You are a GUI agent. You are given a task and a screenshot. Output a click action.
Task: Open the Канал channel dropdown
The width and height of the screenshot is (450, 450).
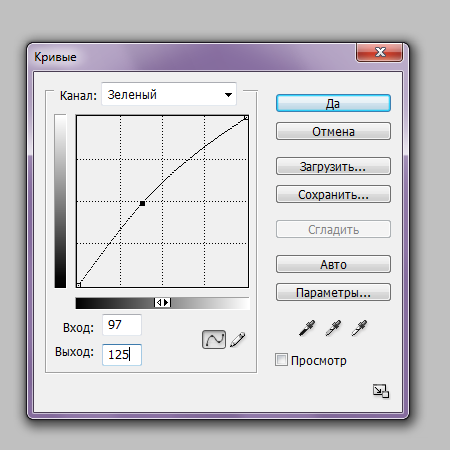pos(169,94)
